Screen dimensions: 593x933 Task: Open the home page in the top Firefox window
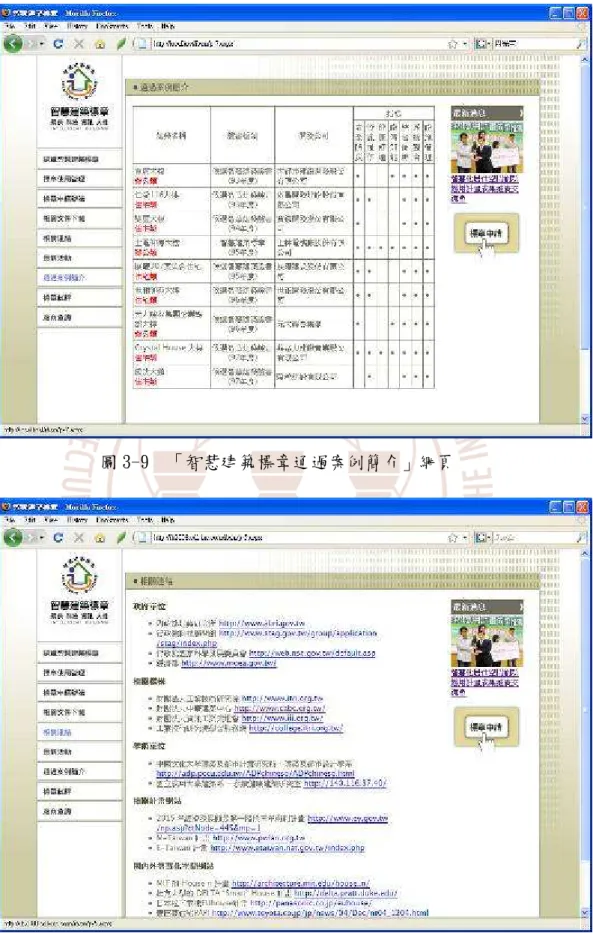click(x=99, y=43)
